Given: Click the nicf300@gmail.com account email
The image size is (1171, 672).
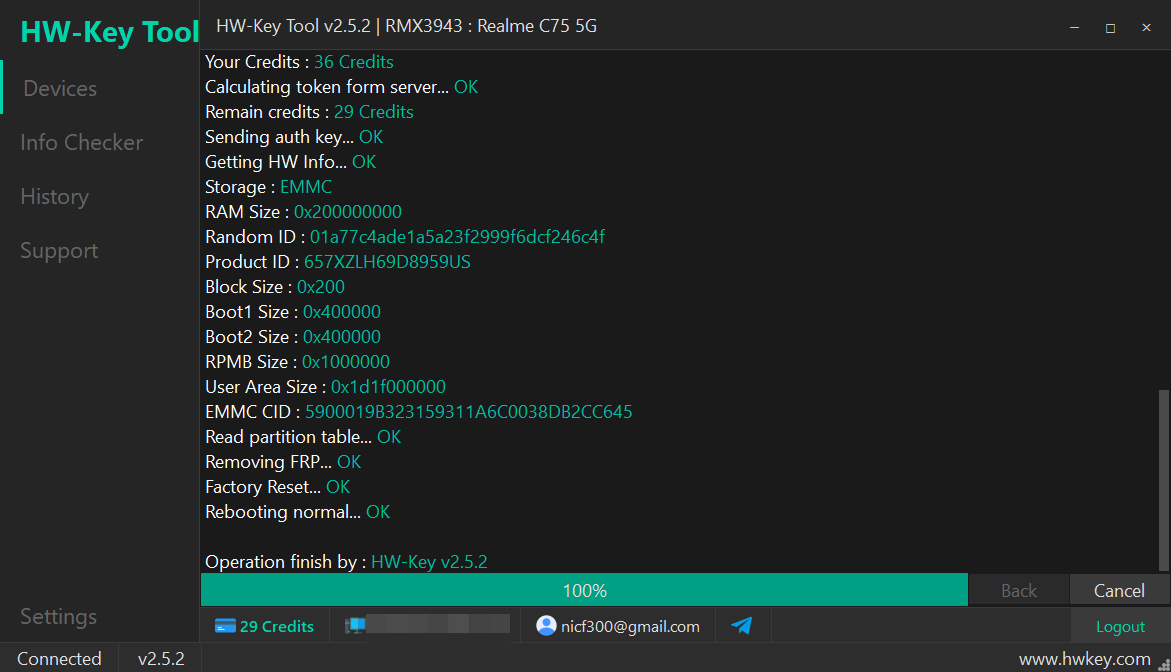Looking at the screenshot, I should point(630,626).
